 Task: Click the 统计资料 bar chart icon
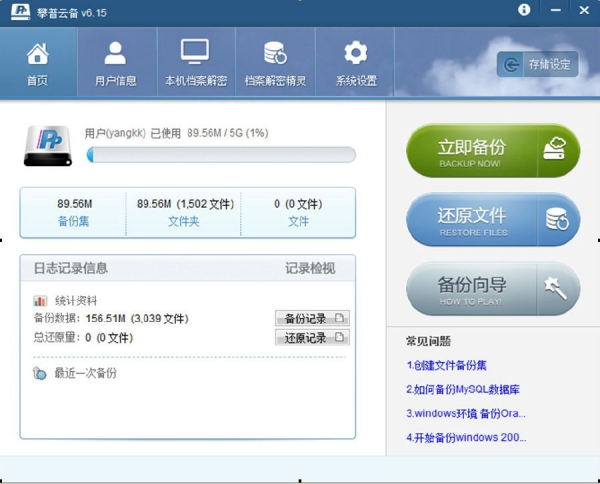click(x=40, y=300)
